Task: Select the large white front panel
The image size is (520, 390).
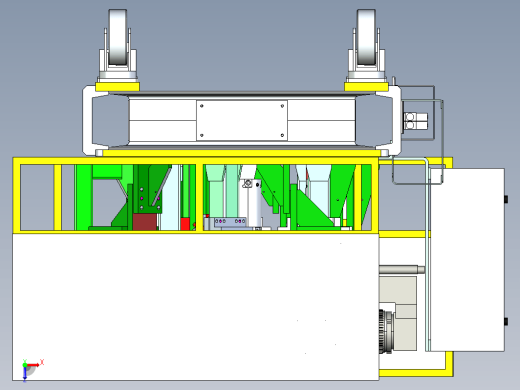Action: [x=196, y=307]
